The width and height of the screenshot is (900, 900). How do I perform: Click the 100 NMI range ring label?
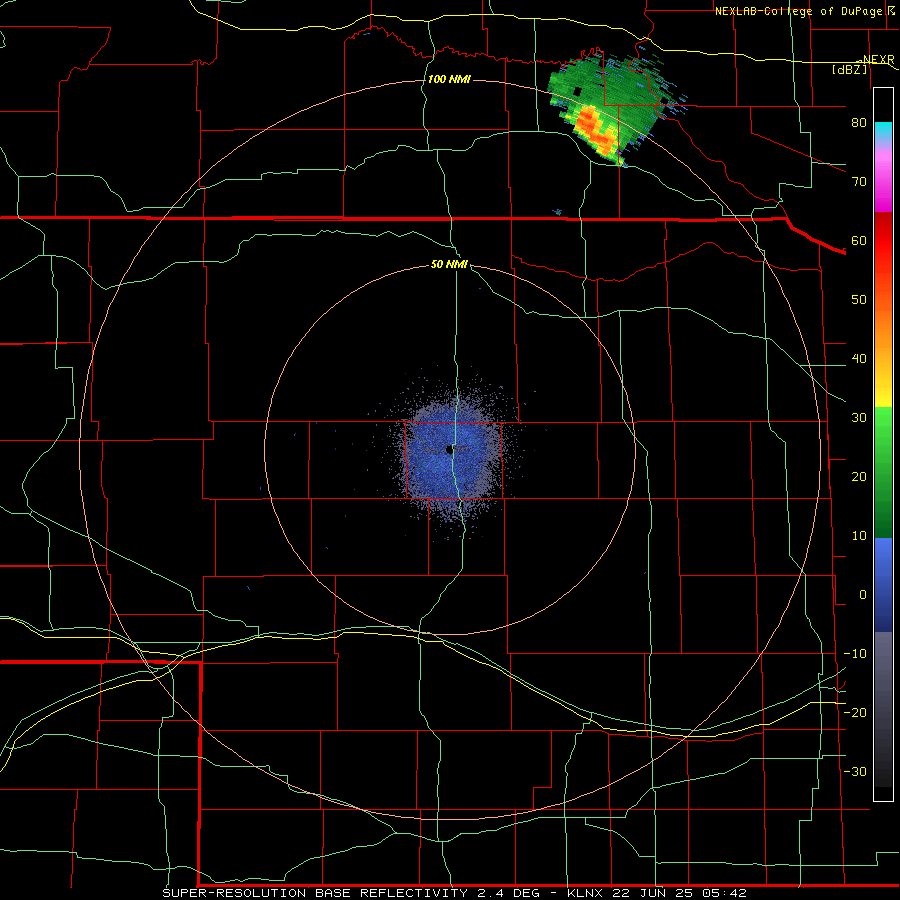tap(449, 79)
